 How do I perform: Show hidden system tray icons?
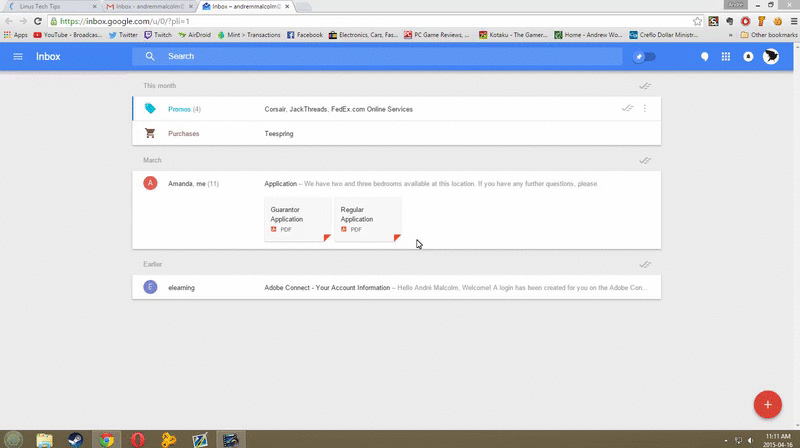726,440
